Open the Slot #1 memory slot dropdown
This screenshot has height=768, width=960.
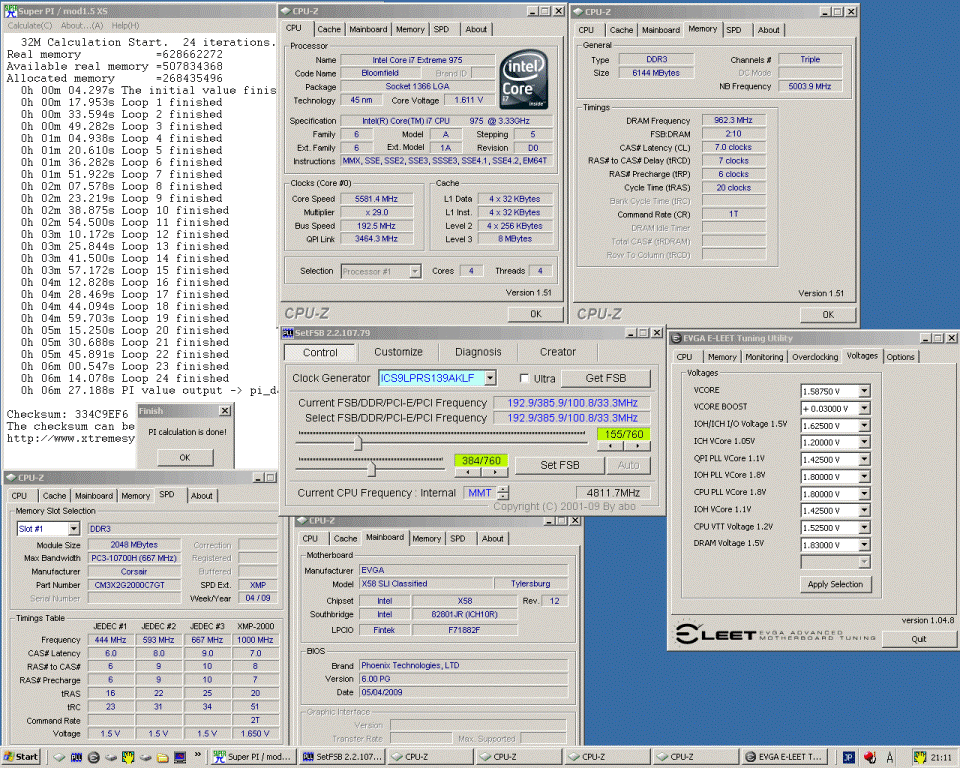[73, 529]
